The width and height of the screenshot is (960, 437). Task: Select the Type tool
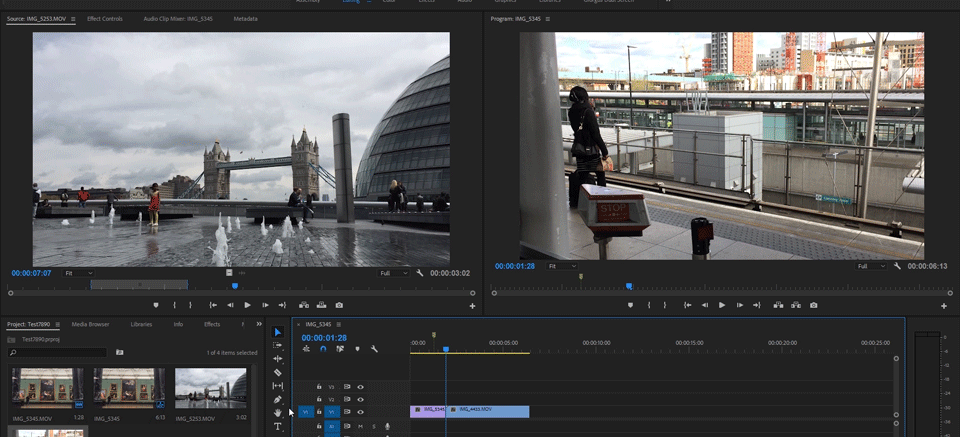pyautogui.click(x=277, y=426)
